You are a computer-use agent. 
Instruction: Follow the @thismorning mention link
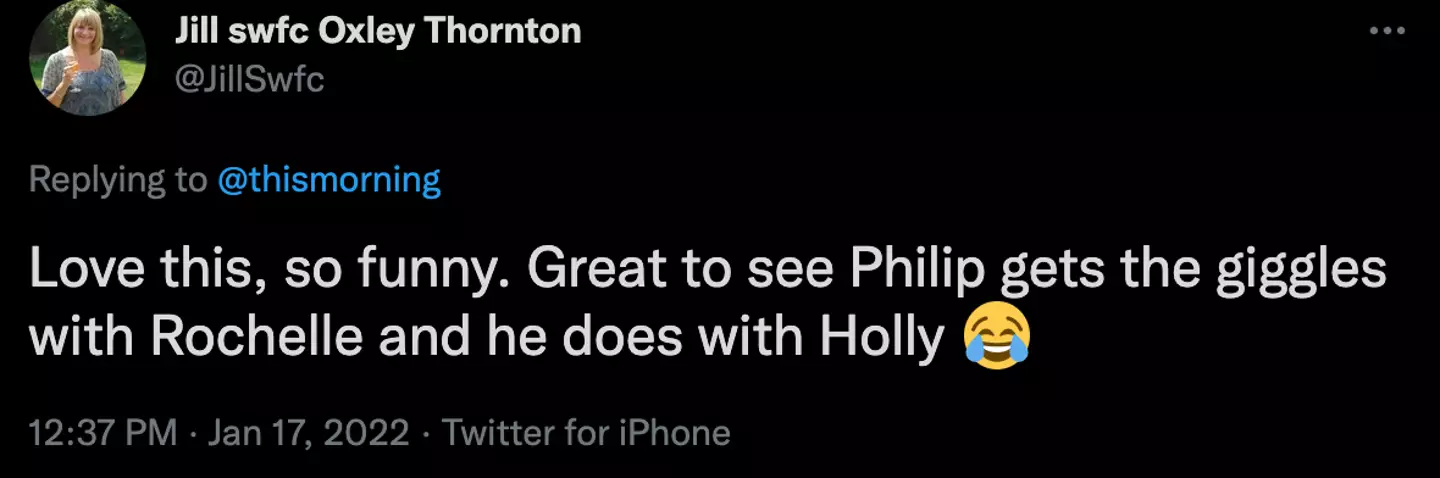pos(328,180)
